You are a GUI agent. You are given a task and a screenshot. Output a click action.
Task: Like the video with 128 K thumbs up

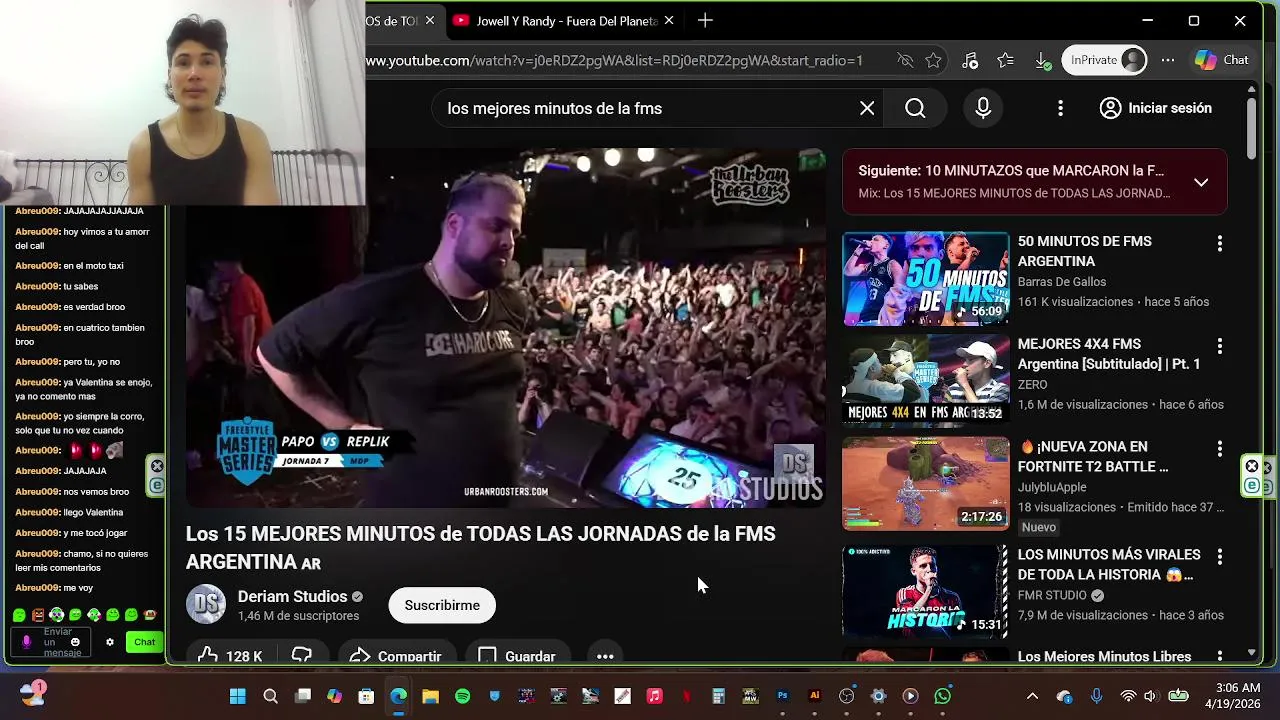230,655
